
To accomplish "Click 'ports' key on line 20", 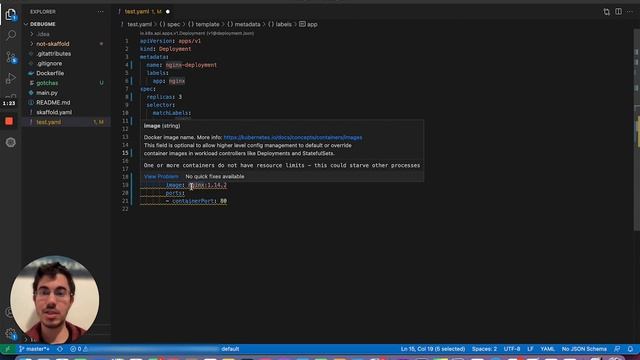I will click(x=173, y=193).
